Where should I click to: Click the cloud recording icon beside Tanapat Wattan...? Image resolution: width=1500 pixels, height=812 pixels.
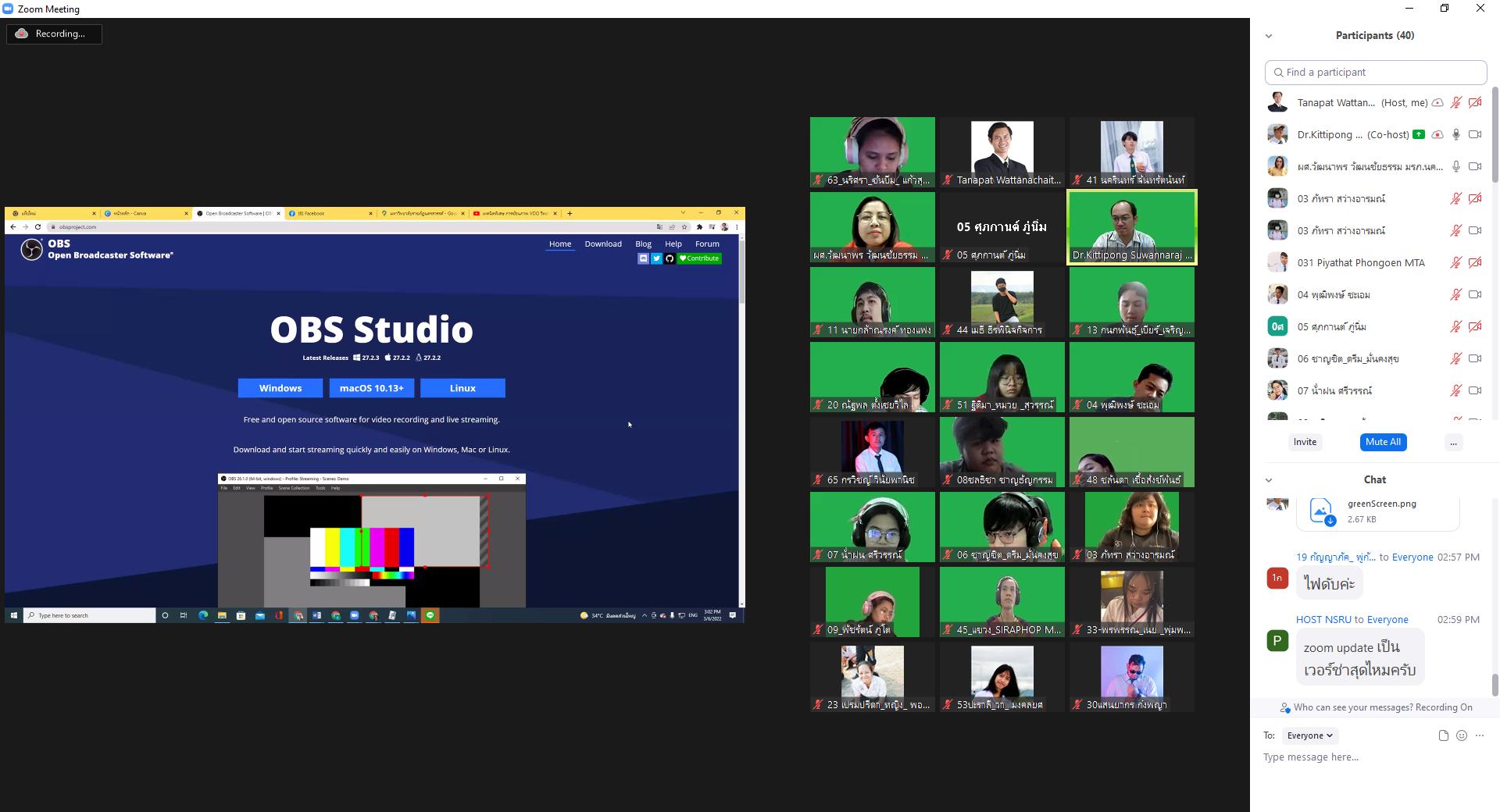(x=1437, y=102)
